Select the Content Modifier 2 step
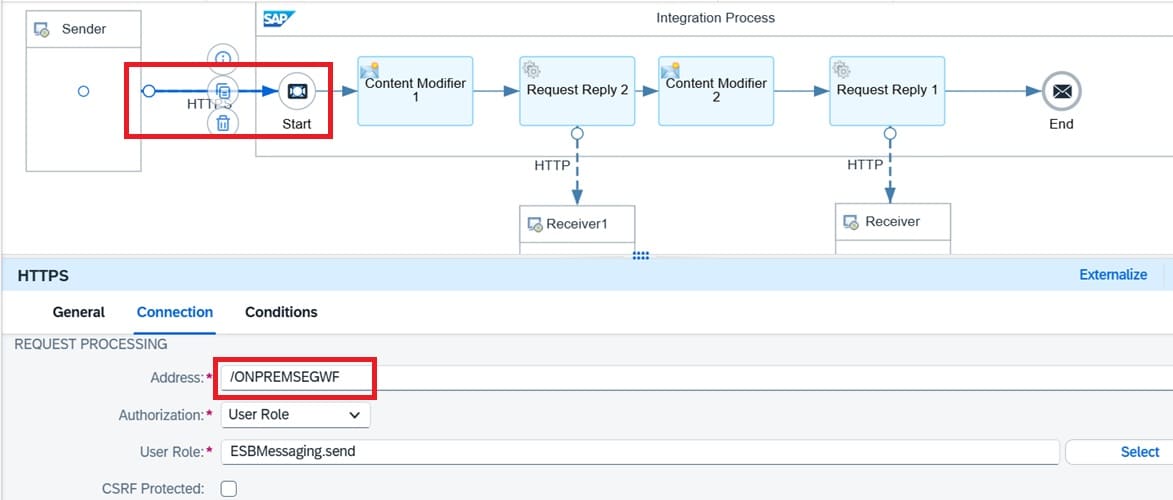This screenshot has height=500, width=1173. pos(716,91)
